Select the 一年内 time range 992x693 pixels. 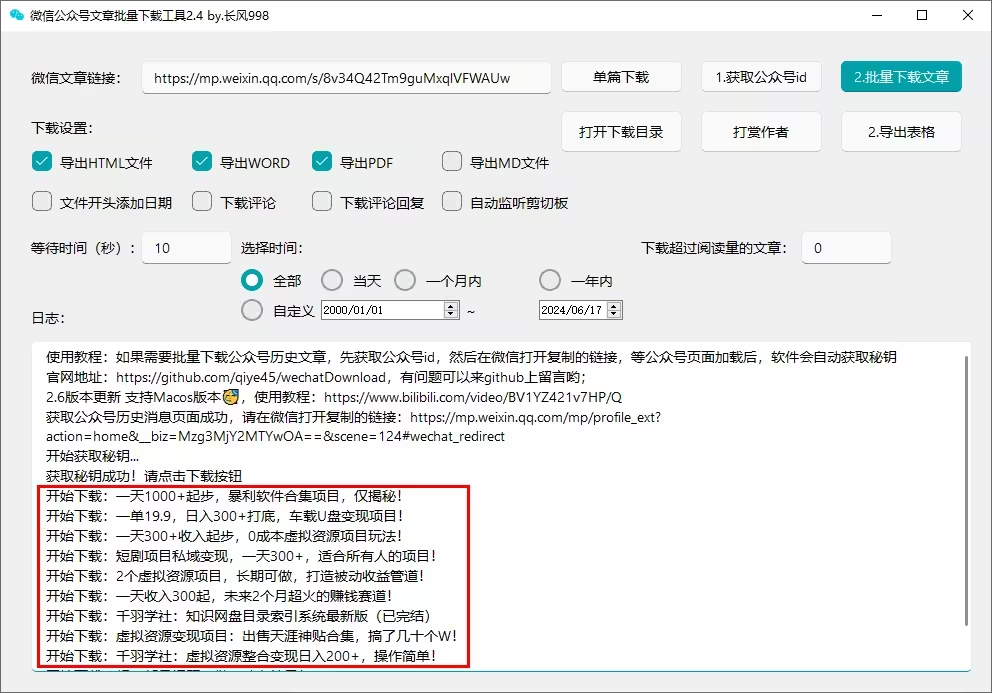(550, 281)
